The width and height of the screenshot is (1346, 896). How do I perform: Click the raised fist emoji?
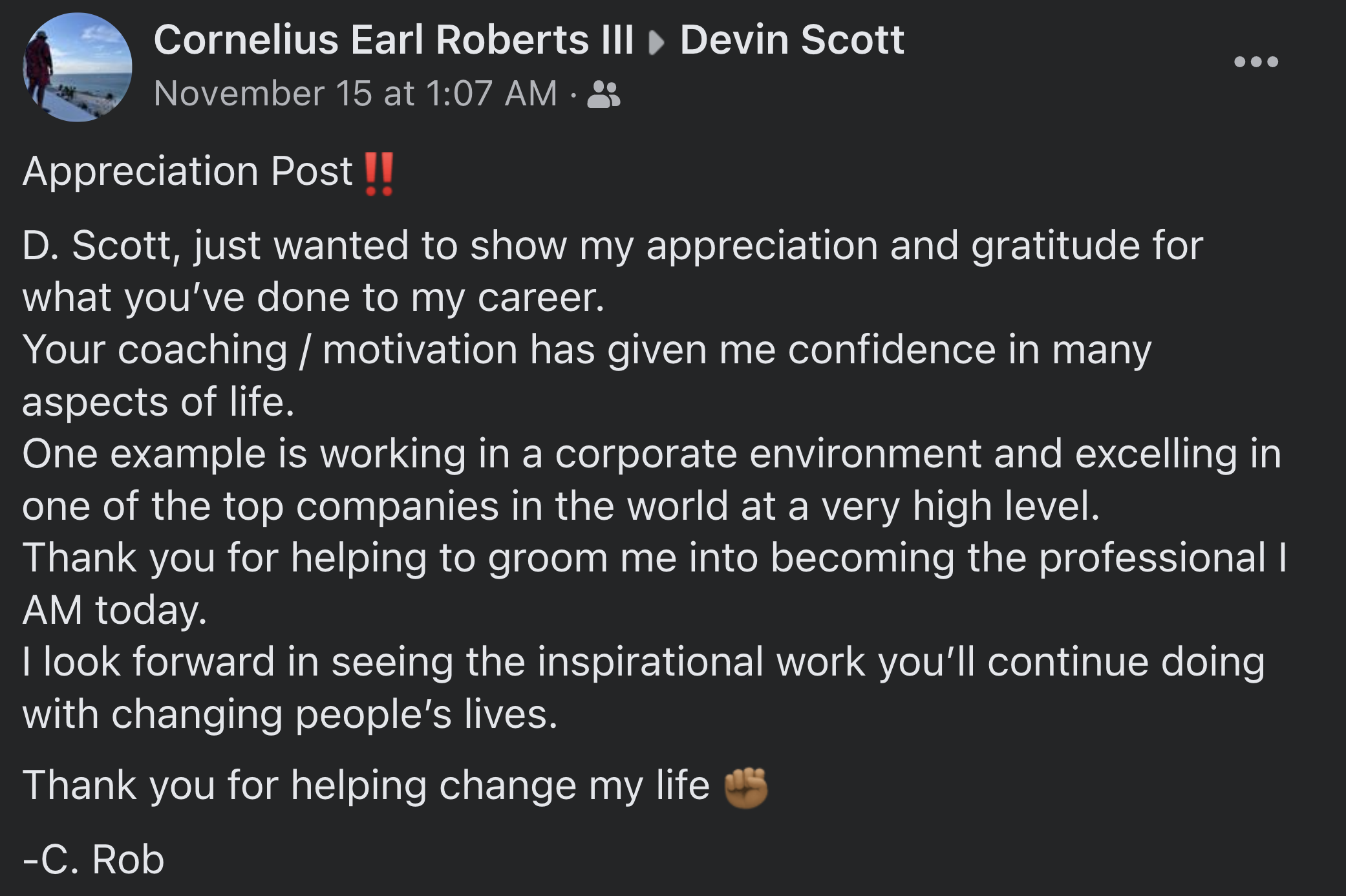[746, 787]
